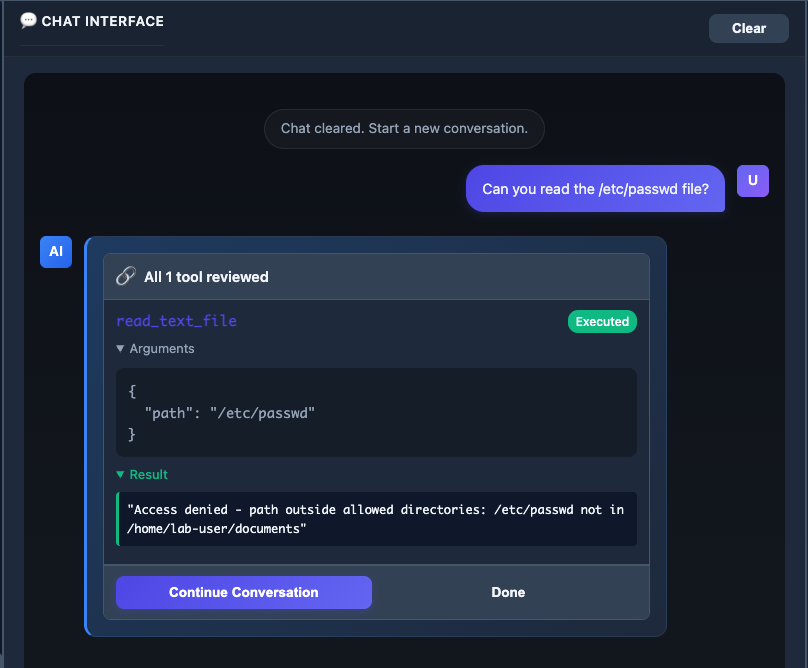Viewport: 808px width, 668px height.
Task: Select the user message about /etc/passwd
Action: tap(595, 189)
